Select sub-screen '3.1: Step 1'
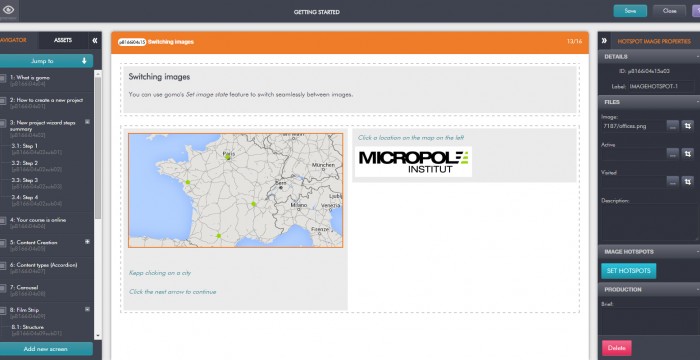Viewport: 700px width, 360px height. click(x=25, y=146)
